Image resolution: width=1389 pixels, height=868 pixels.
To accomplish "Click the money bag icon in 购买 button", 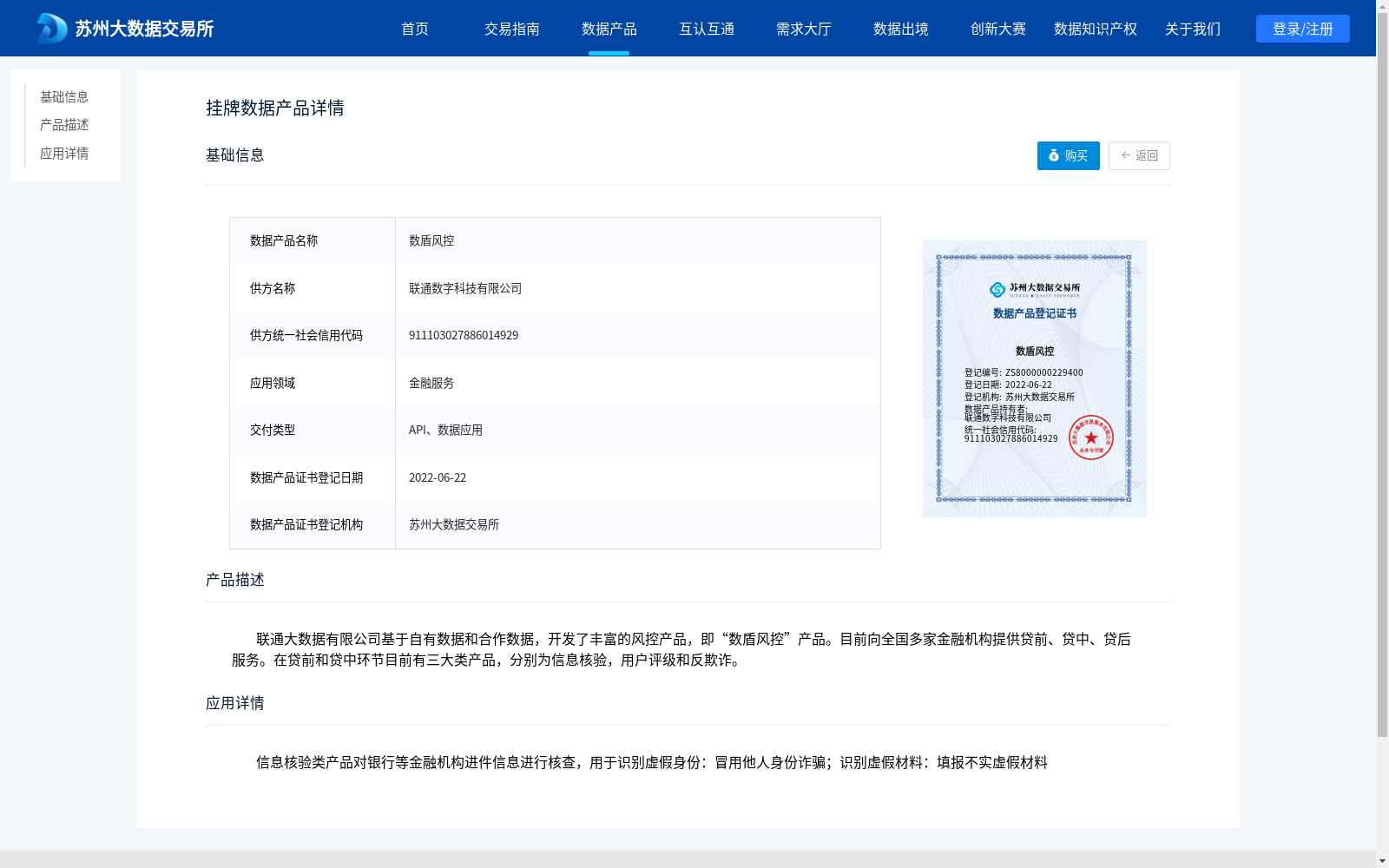I will pos(1054,155).
